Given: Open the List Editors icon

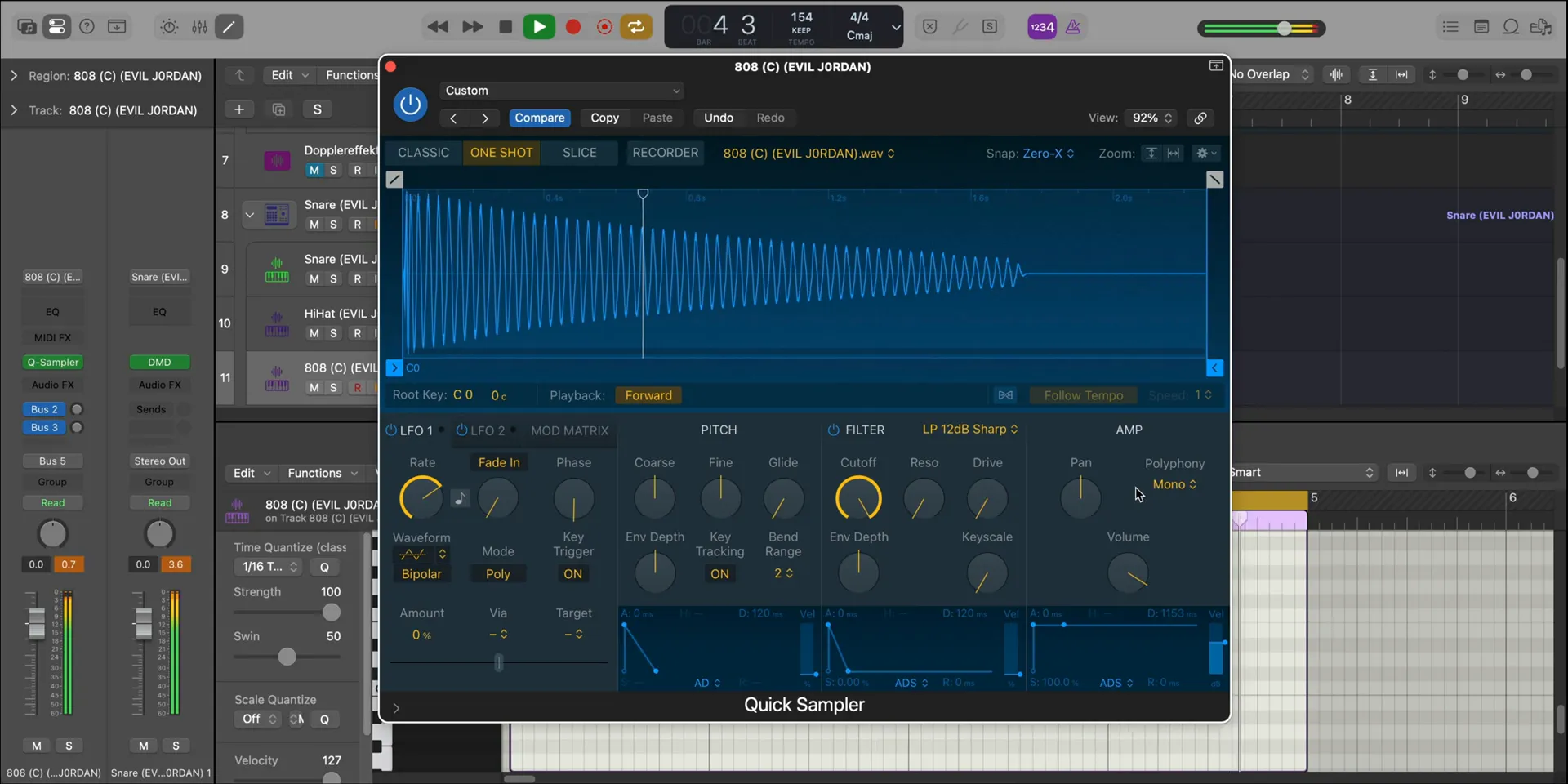Looking at the screenshot, I should coord(1450,27).
